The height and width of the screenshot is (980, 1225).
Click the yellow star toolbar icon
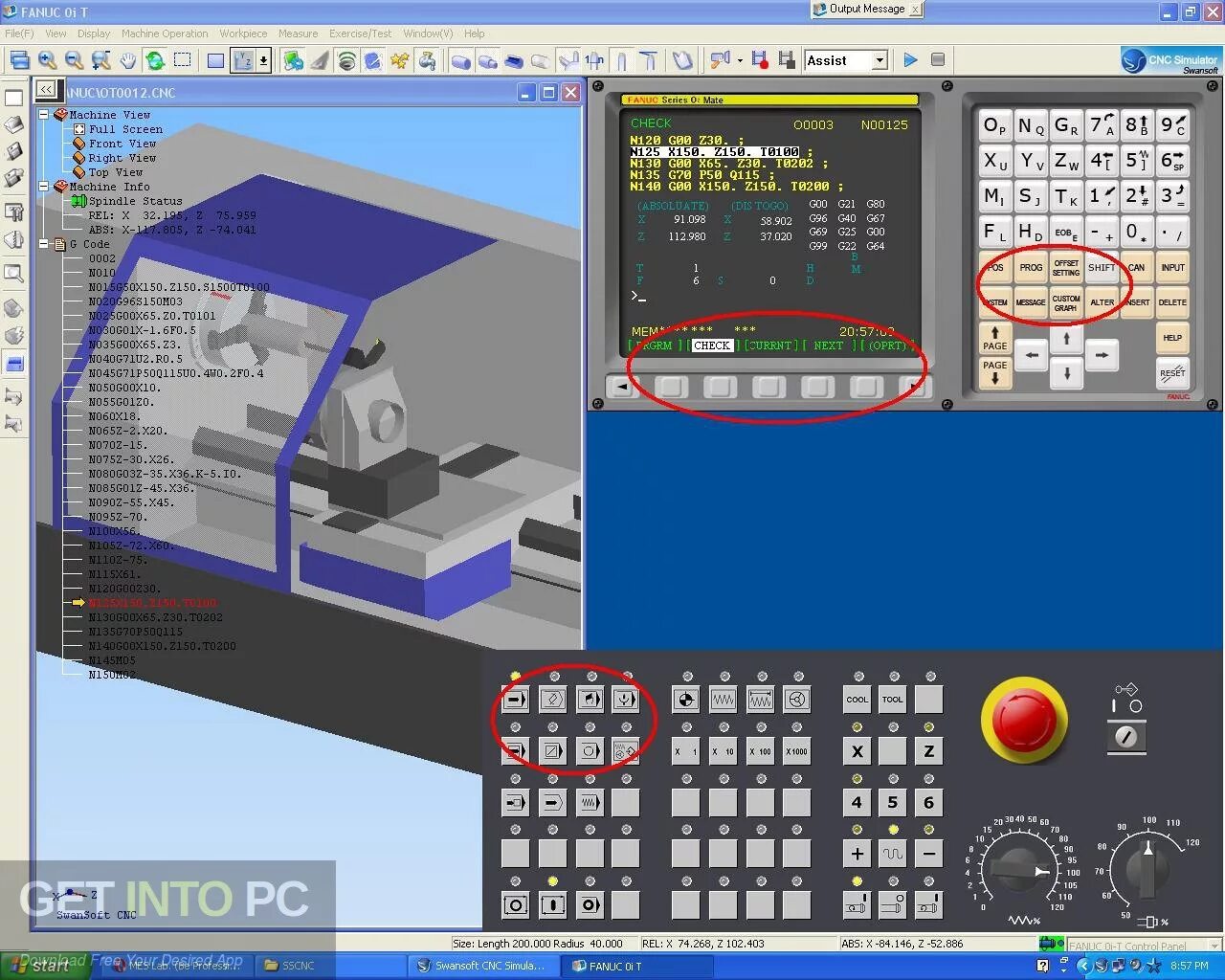(400, 60)
